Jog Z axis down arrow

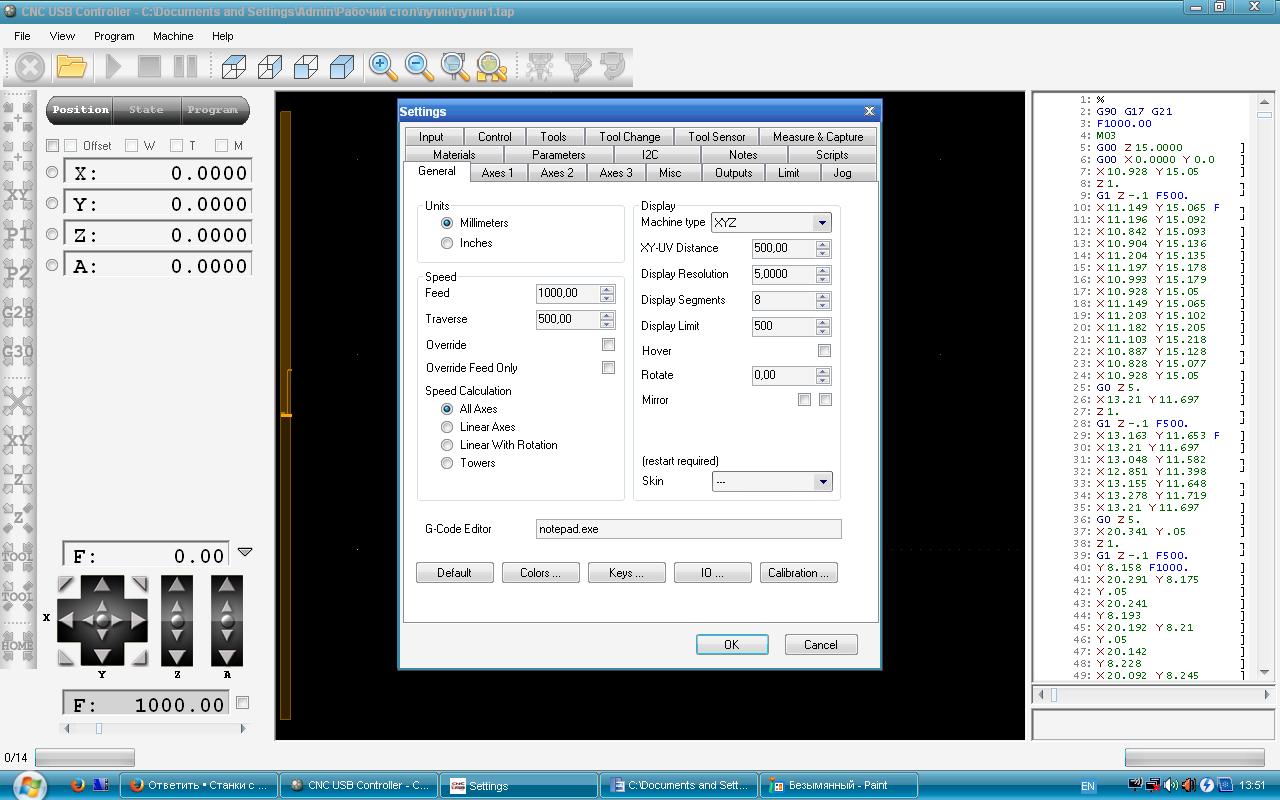[177, 656]
